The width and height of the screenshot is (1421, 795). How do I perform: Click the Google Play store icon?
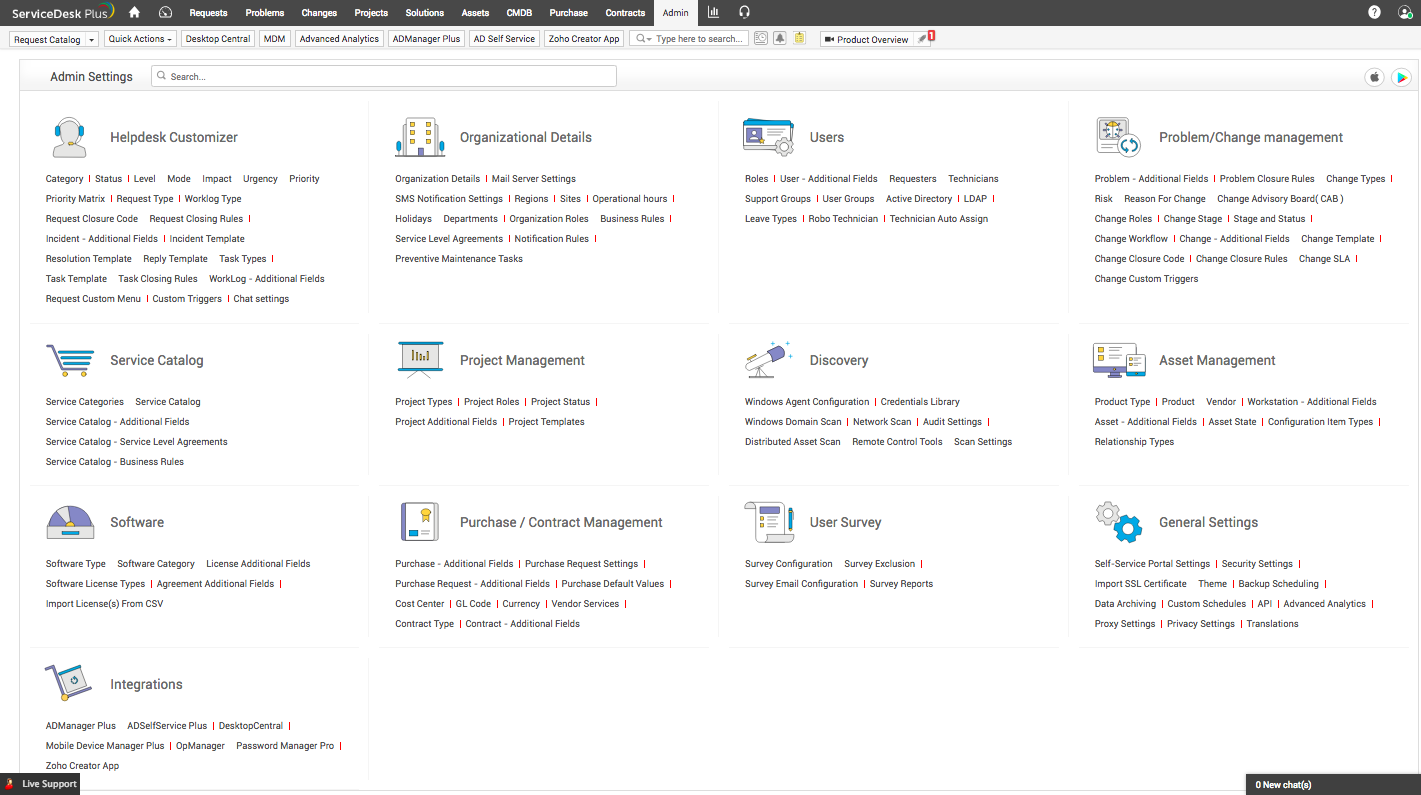coord(1401,77)
